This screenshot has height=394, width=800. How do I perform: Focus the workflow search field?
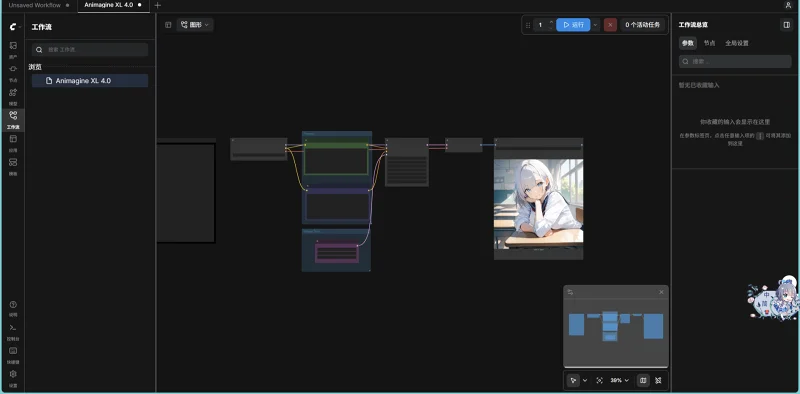pyautogui.click(x=90, y=50)
